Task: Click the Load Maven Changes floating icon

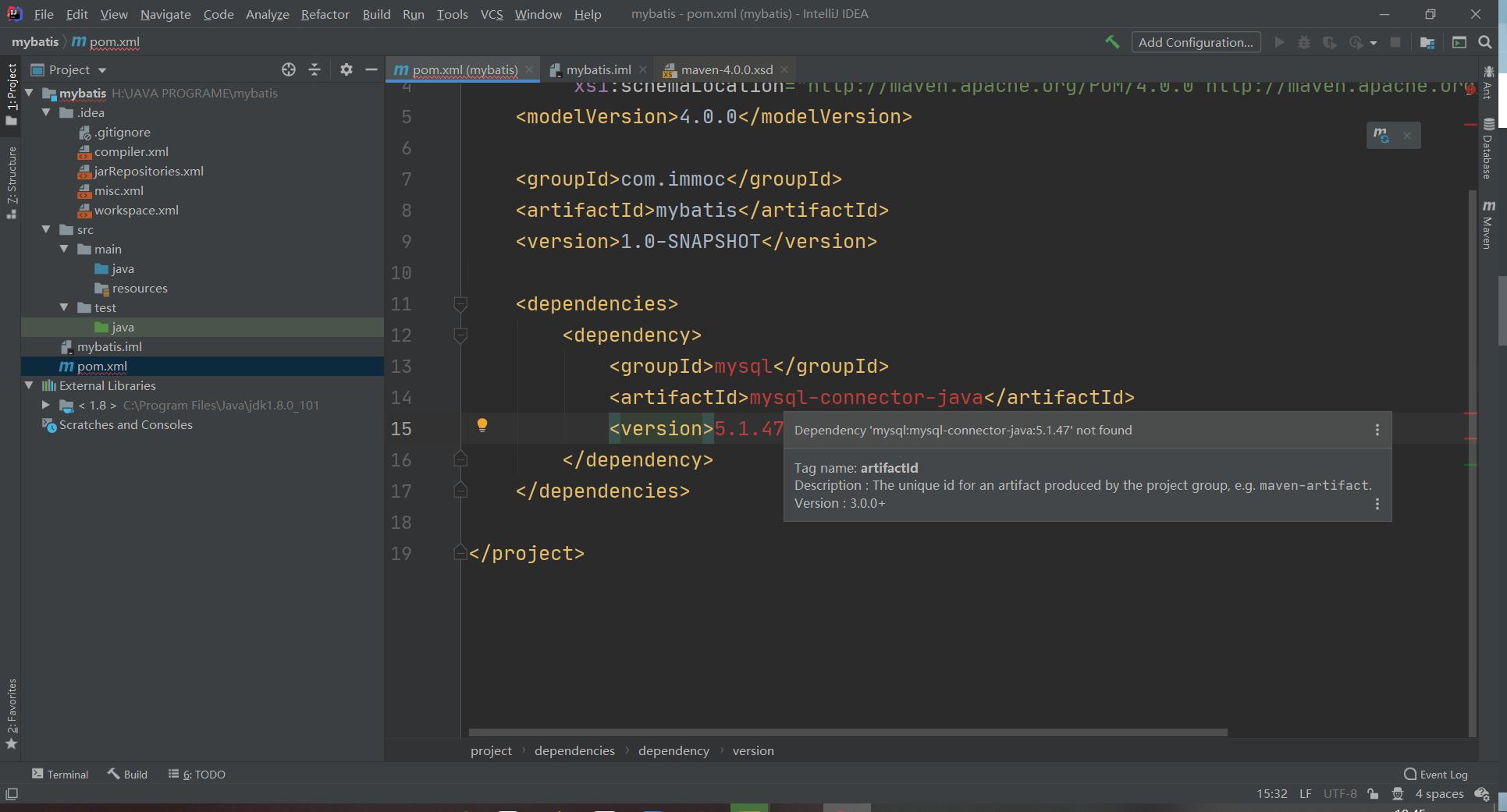Action: coord(1381,135)
